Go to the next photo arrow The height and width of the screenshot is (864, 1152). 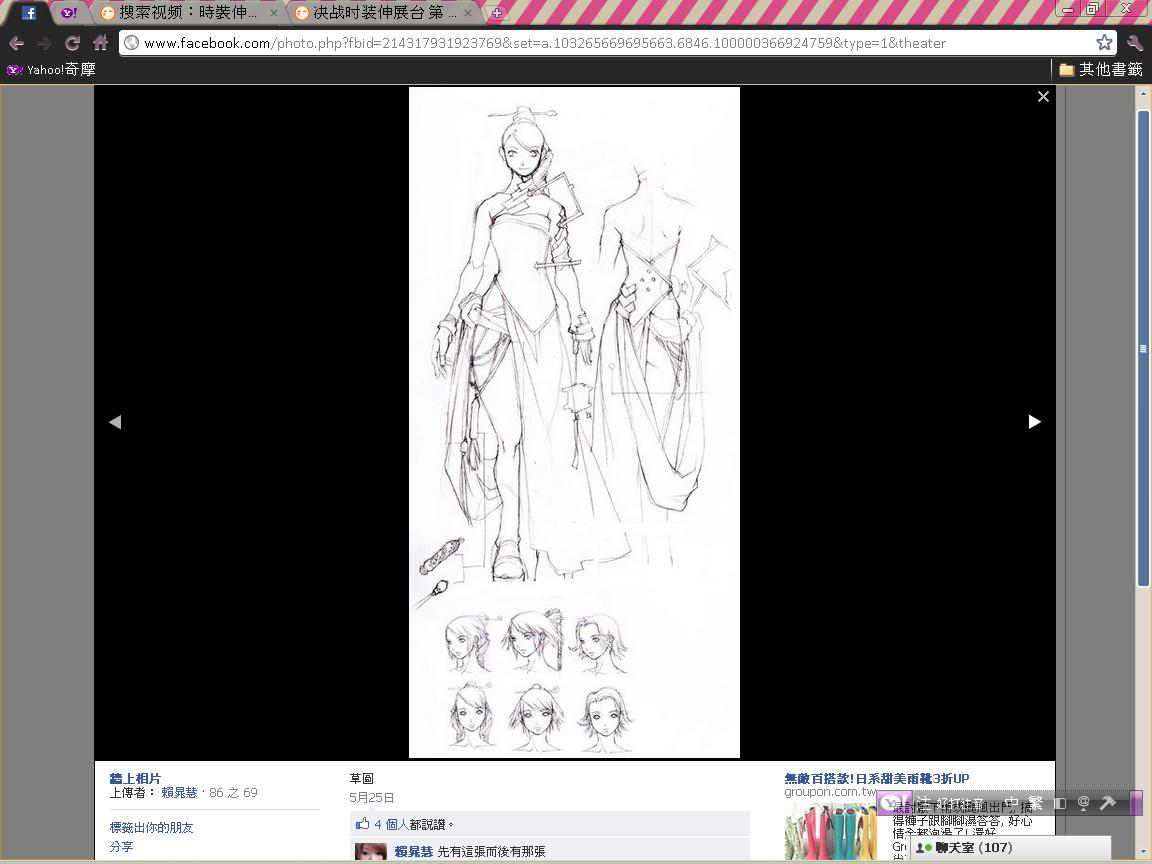1034,422
